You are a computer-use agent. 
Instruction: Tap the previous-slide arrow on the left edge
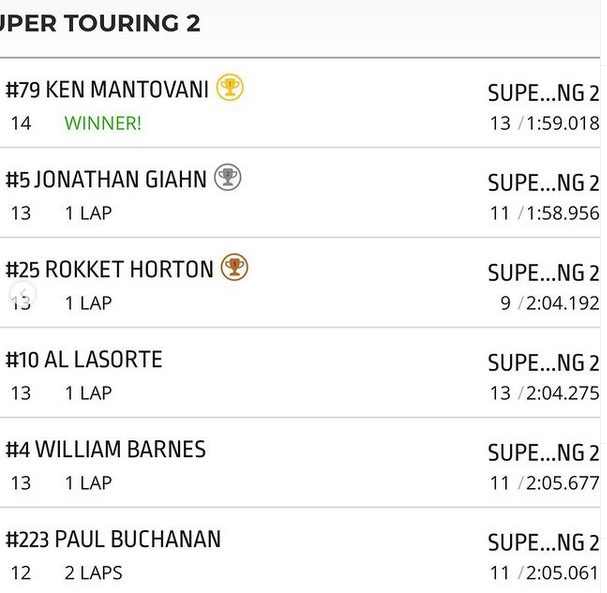[23, 294]
